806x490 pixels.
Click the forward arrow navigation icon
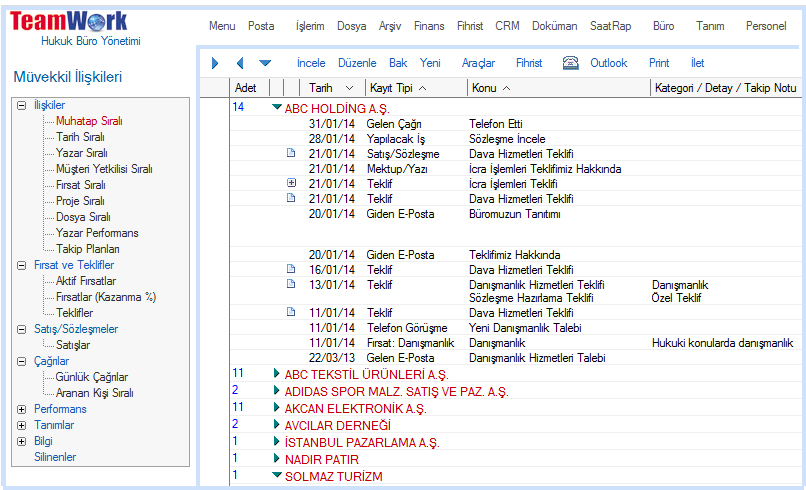(215, 63)
